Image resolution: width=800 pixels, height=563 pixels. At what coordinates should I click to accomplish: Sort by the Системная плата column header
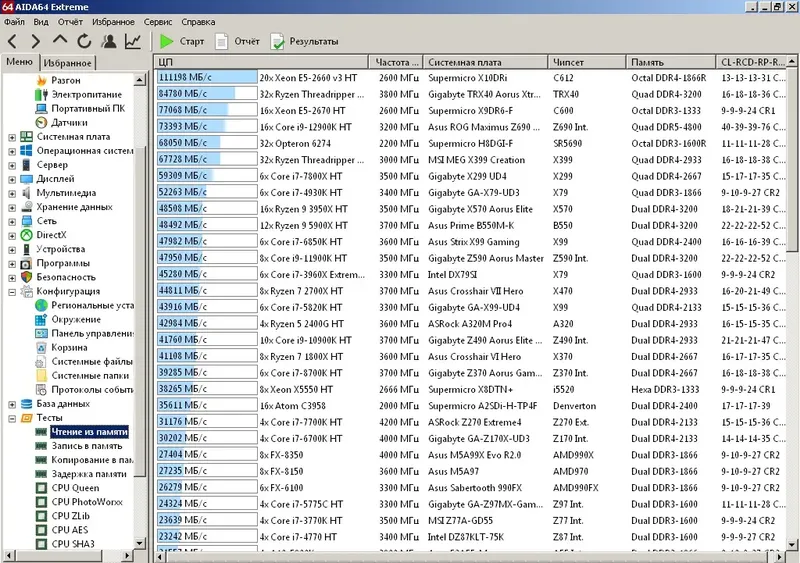pos(485,62)
